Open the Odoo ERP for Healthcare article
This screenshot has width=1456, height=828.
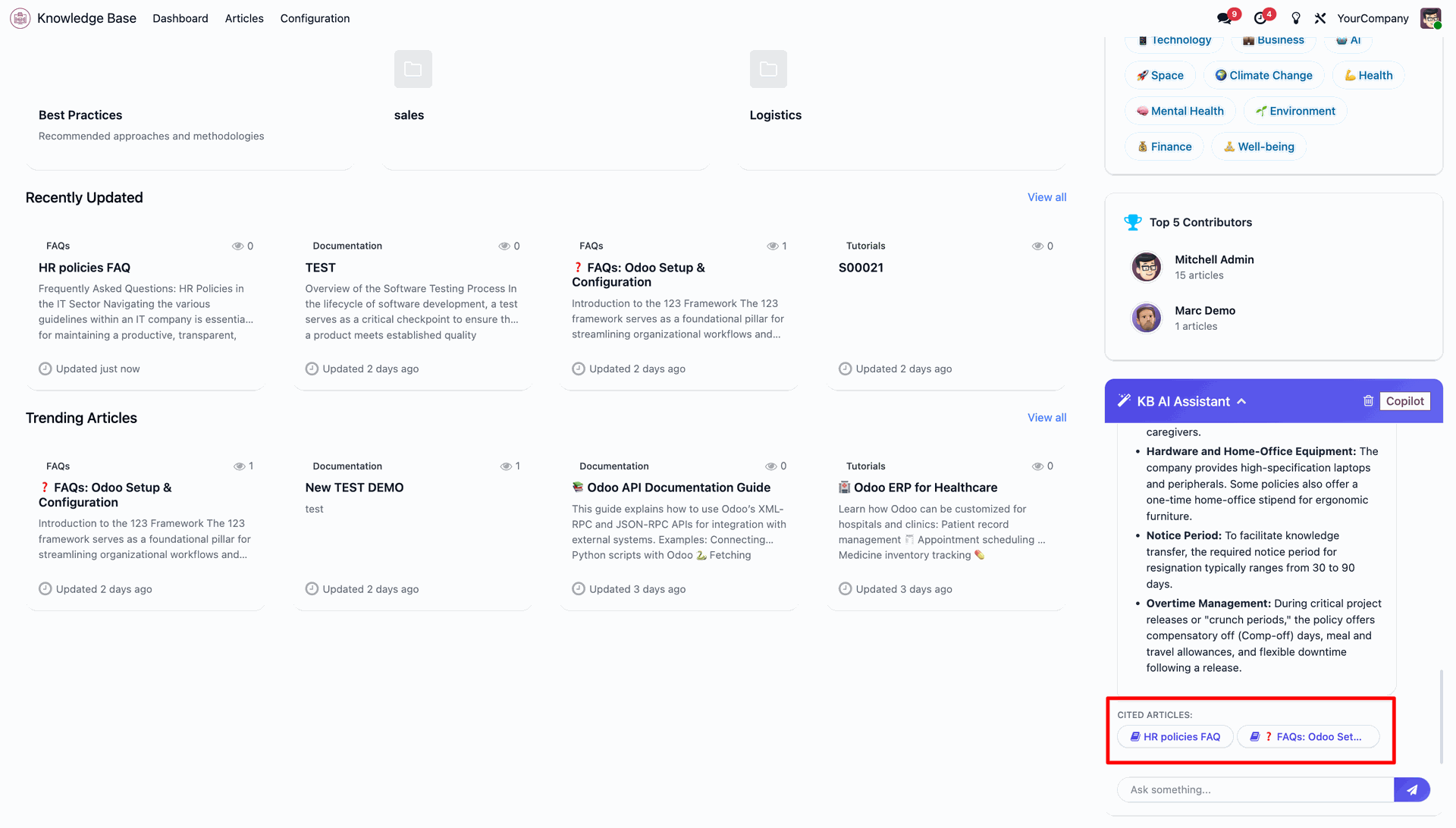[x=925, y=488]
